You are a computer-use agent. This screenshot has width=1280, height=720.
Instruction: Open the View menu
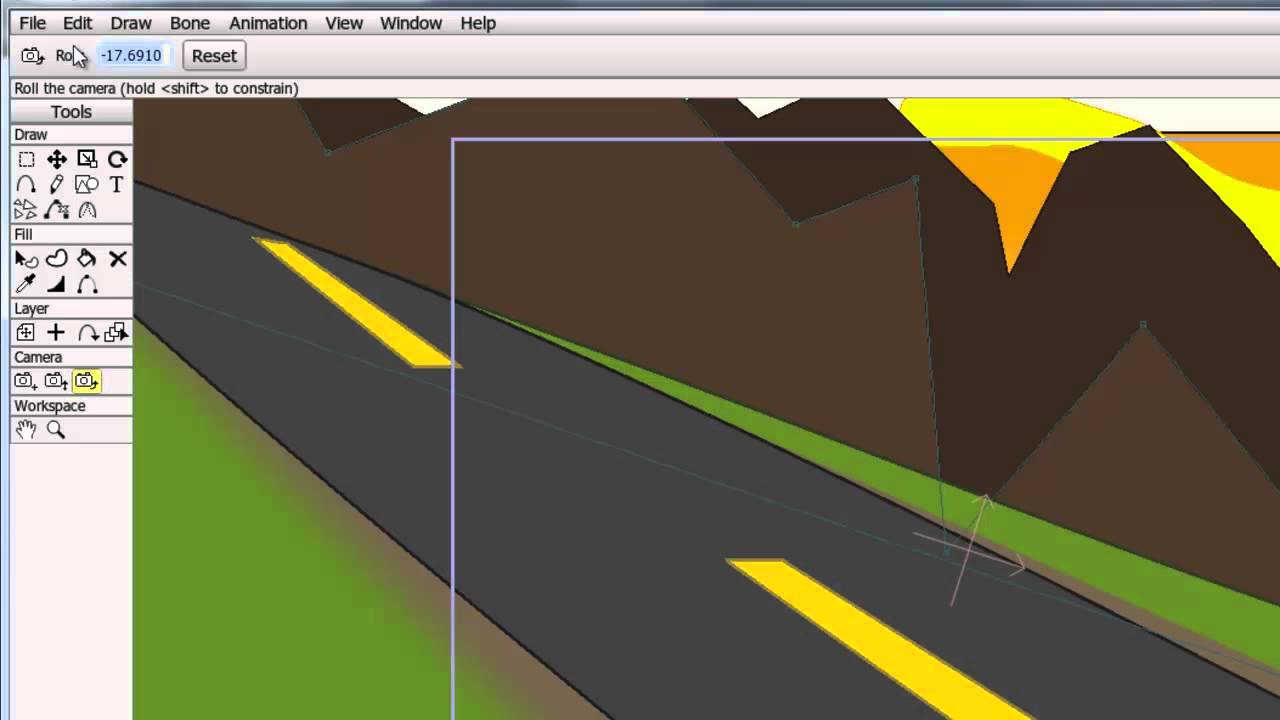pyautogui.click(x=344, y=23)
